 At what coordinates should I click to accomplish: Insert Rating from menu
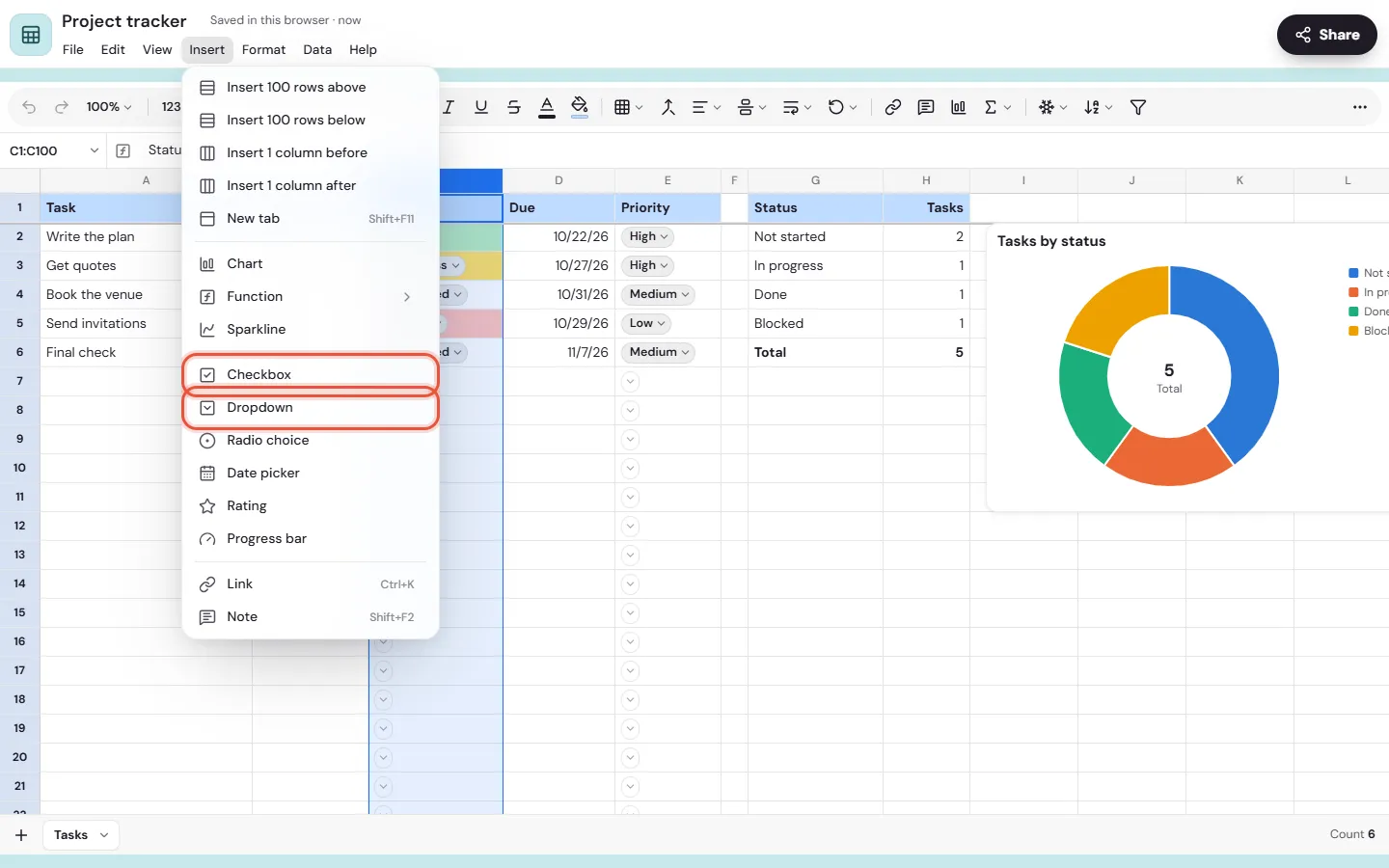point(311,505)
